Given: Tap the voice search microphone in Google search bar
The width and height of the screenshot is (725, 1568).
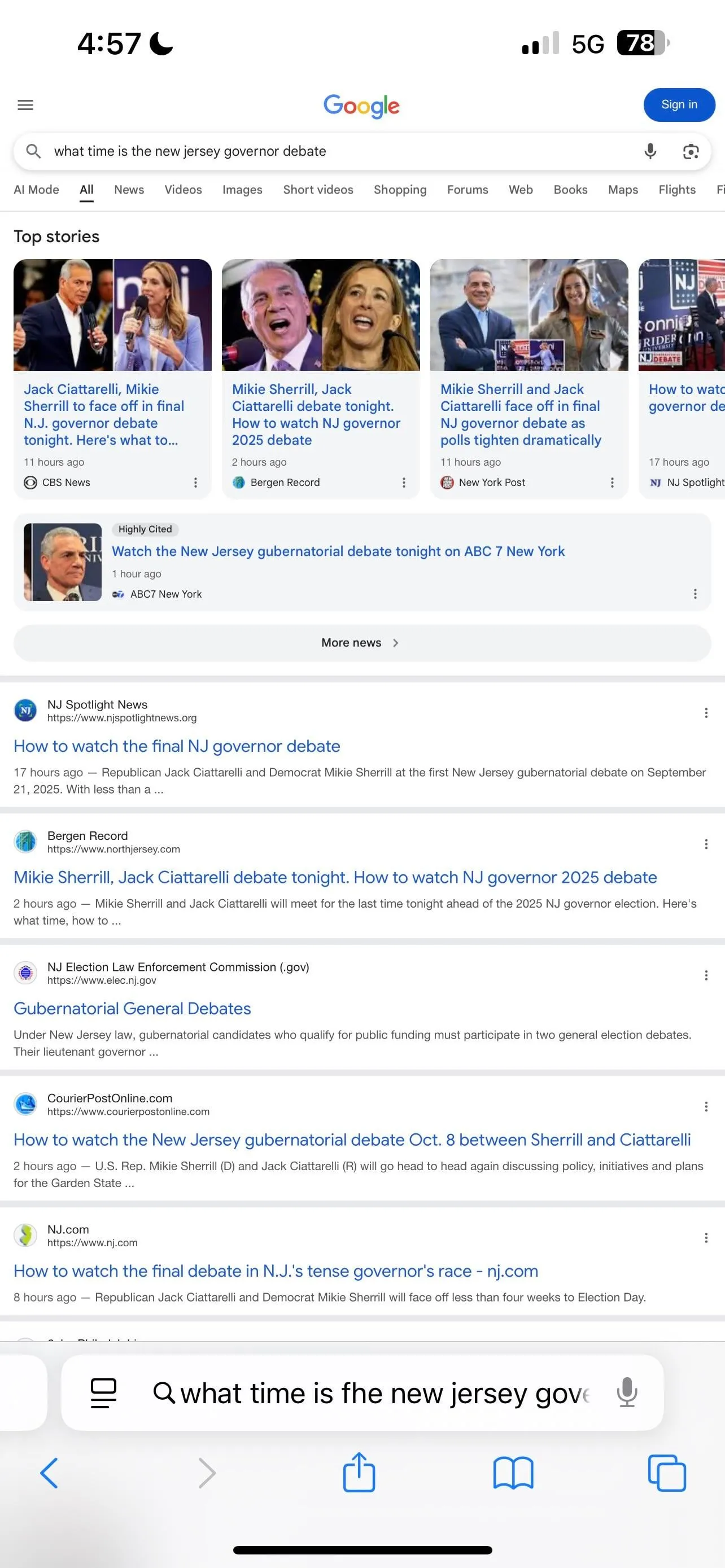Looking at the screenshot, I should 650,151.
